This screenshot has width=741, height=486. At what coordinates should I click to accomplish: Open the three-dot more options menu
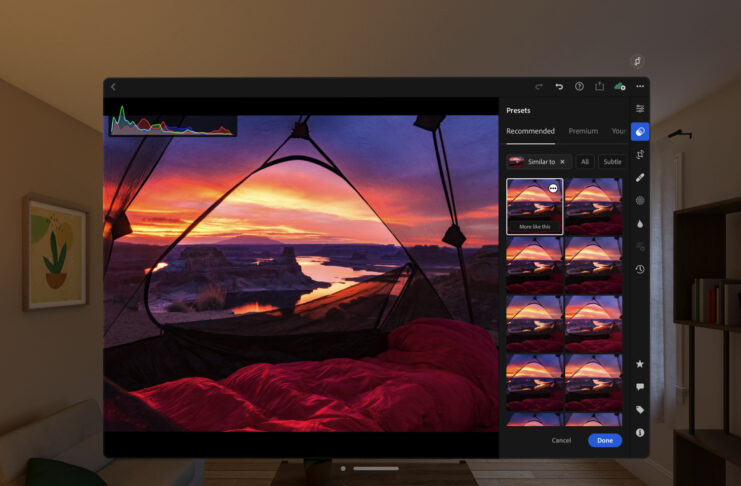point(640,86)
